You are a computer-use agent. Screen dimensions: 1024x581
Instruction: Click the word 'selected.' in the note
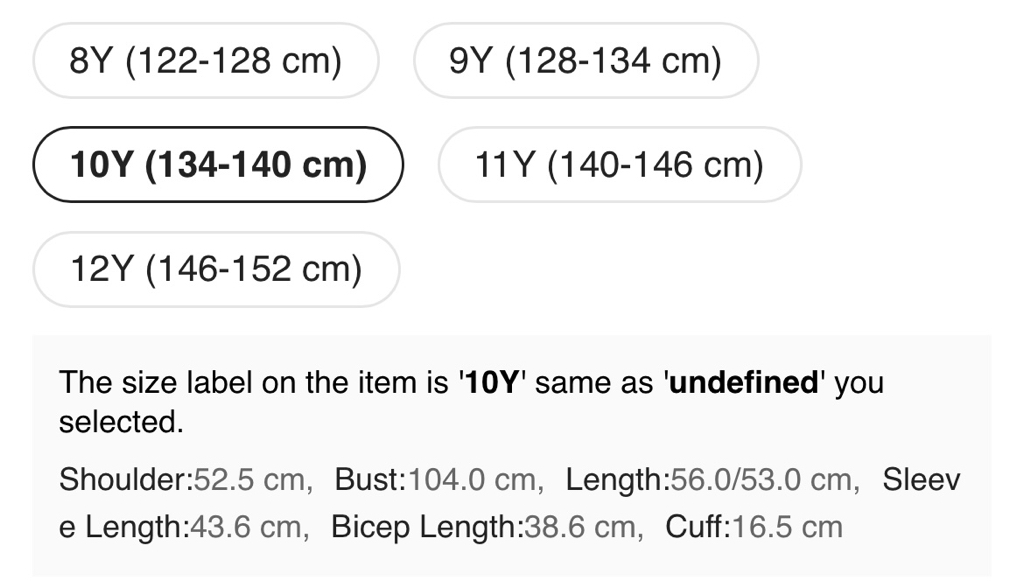click(x=121, y=422)
